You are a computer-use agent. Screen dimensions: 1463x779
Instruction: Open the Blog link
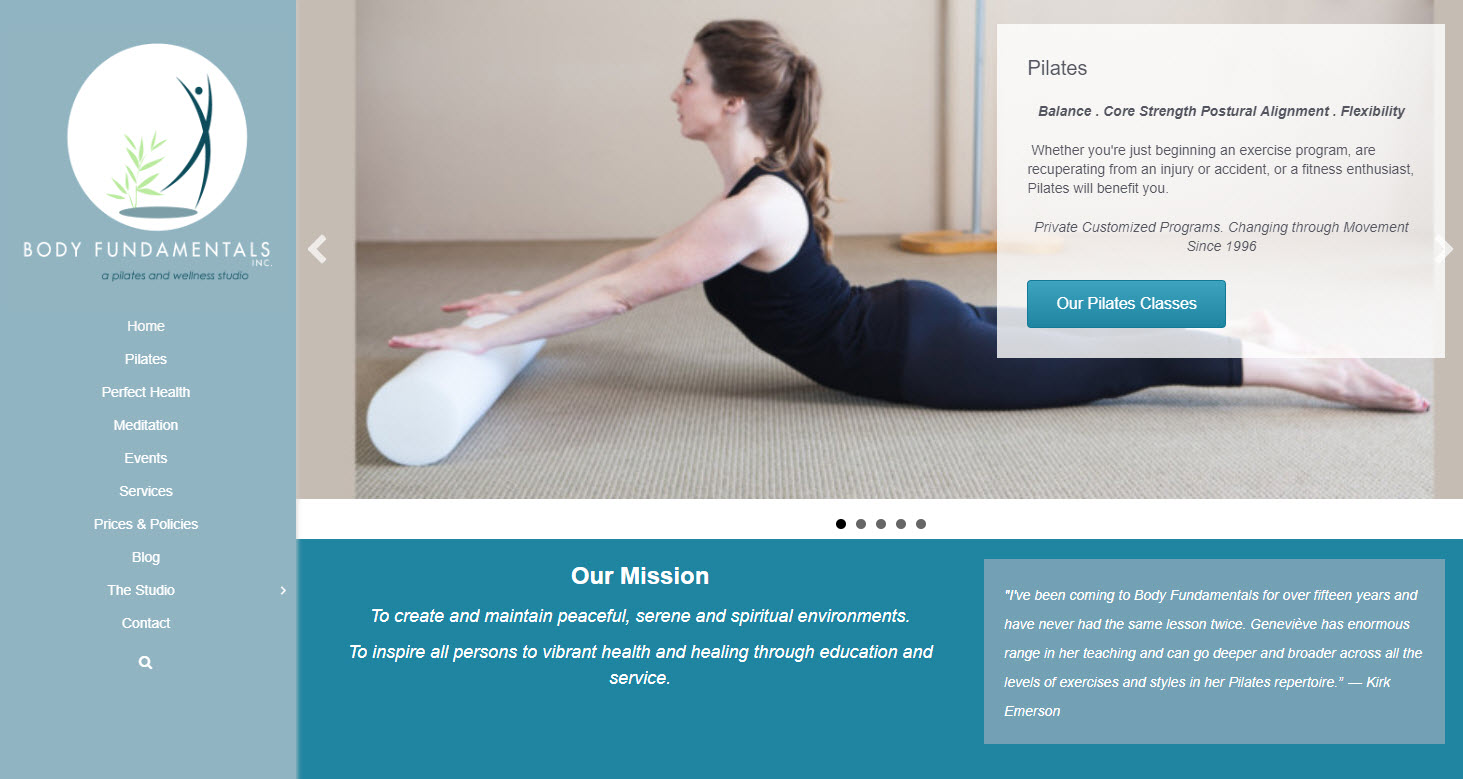[146, 557]
